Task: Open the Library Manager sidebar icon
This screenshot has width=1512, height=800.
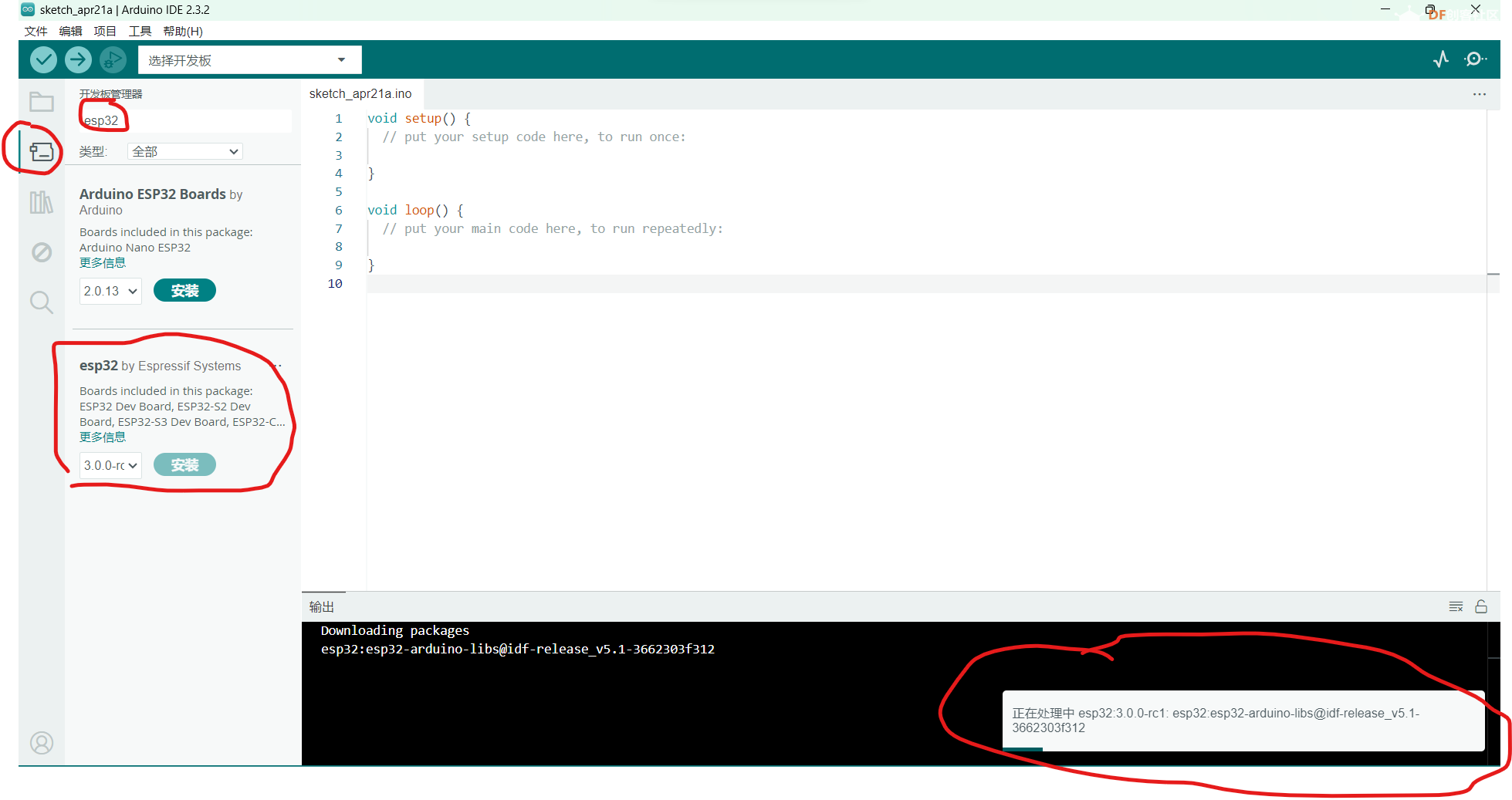Action: pyautogui.click(x=42, y=202)
